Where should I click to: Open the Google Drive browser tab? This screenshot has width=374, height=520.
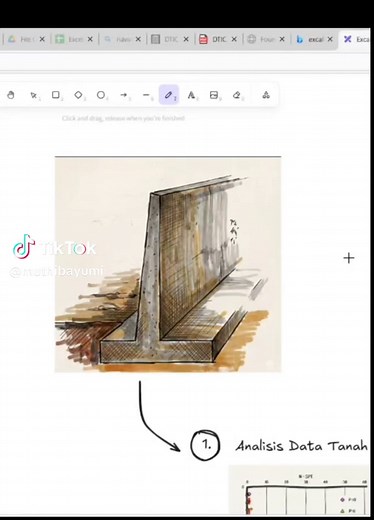pos(23,39)
